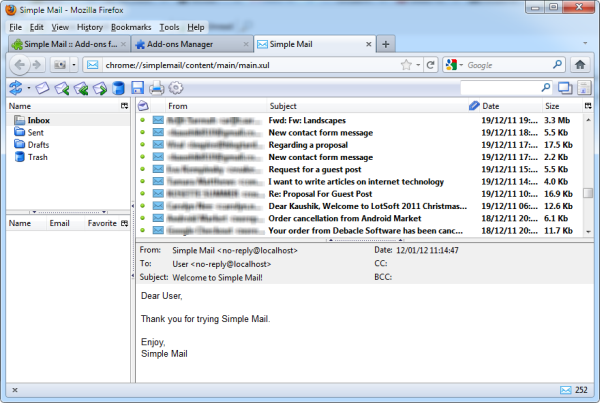The image size is (600, 403).
Task: Open the Bookmarks menu
Action: point(131,27)
